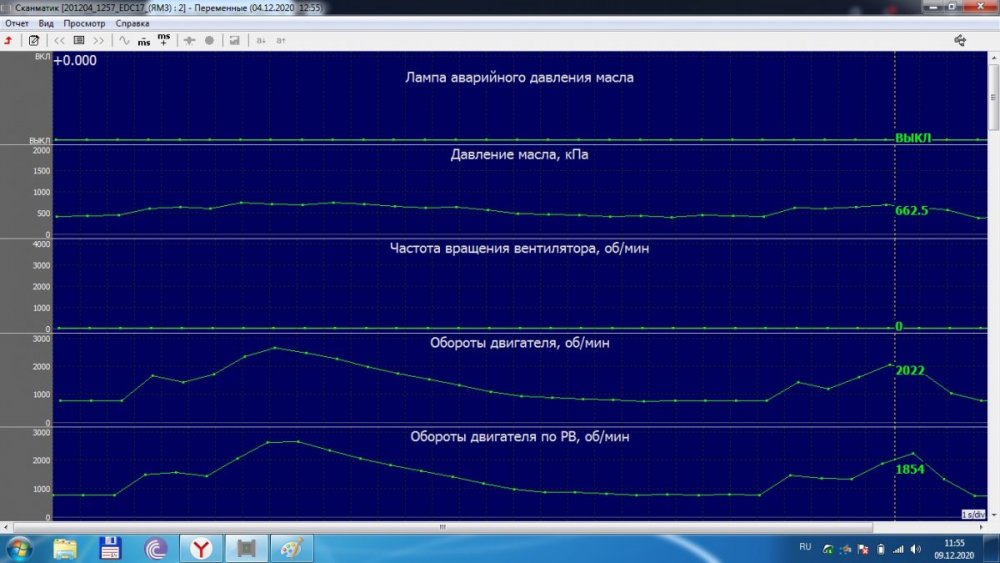Click the round record toolbar icon

209,40
